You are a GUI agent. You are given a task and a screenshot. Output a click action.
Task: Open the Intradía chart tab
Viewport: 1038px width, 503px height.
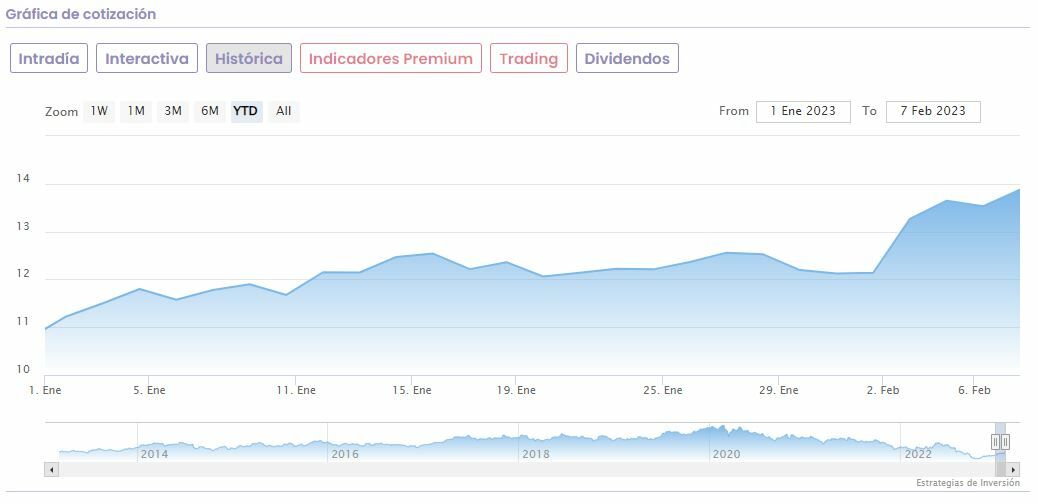pyautogui.click(x=49, y=58)
